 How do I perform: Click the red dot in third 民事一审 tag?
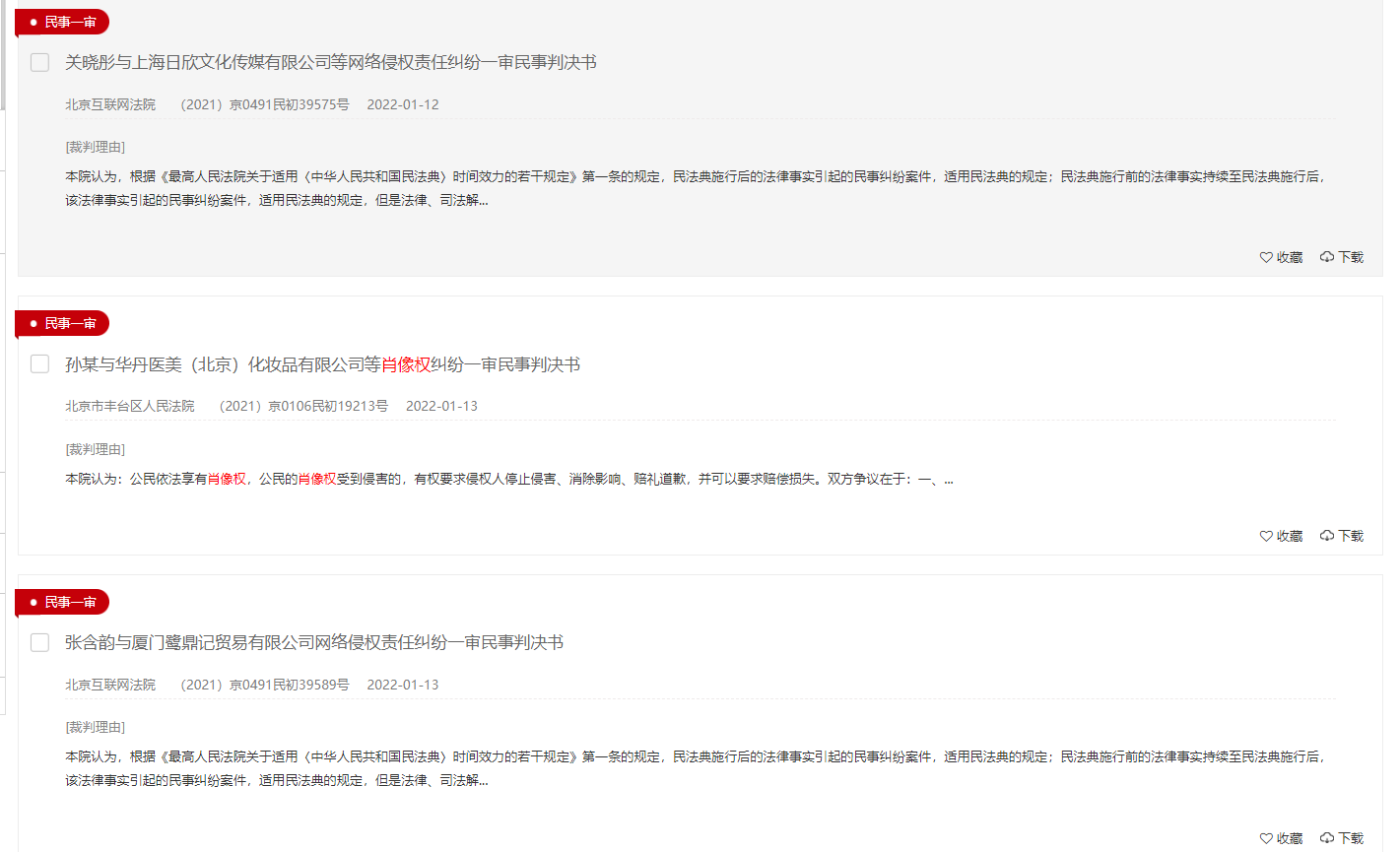pyautogui.click(x=34, y=602)
